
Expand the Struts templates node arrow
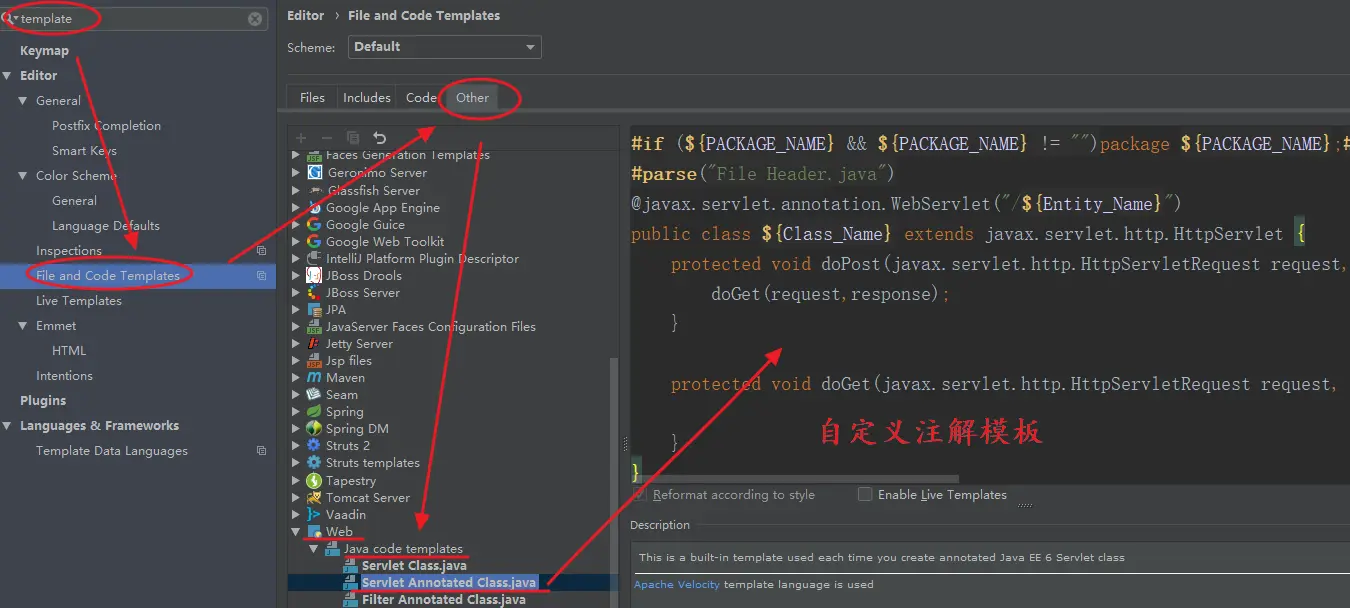pos(296,463)
